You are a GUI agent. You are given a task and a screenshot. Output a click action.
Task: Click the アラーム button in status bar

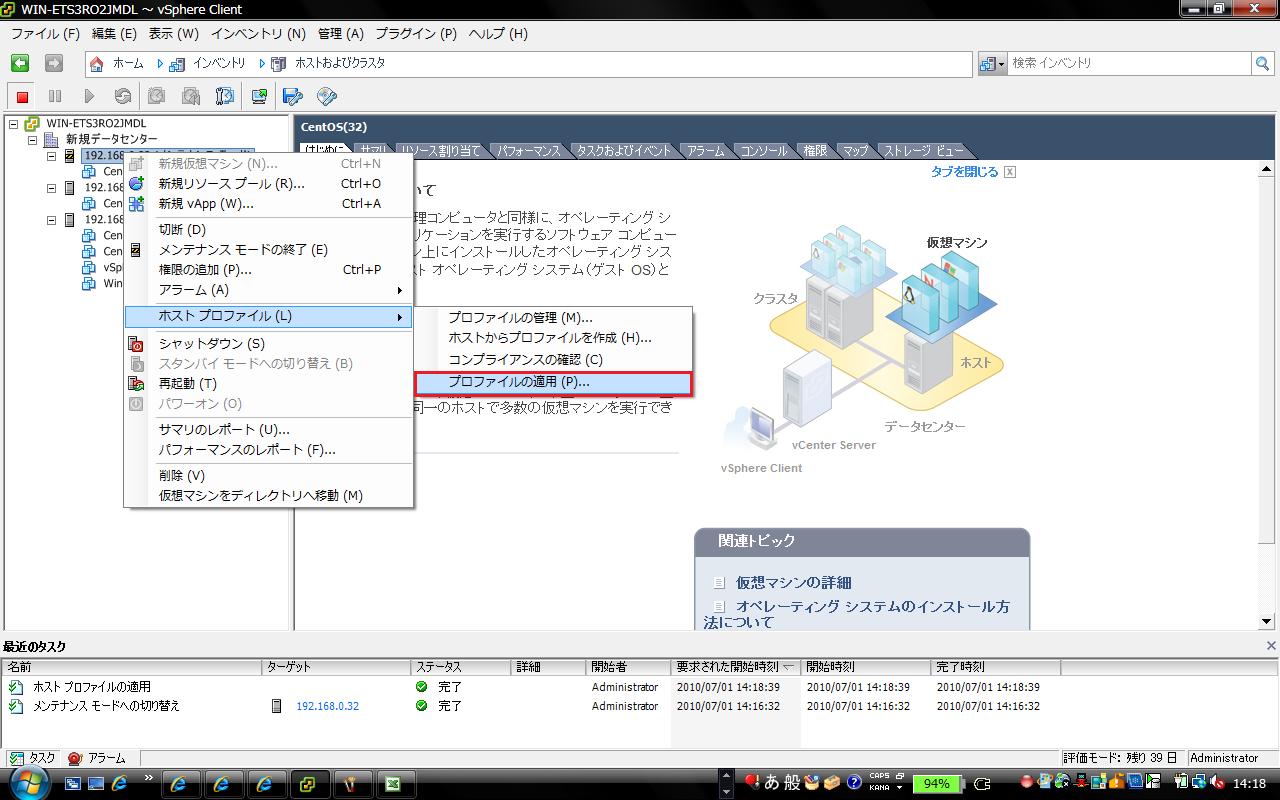click(97, 758)
